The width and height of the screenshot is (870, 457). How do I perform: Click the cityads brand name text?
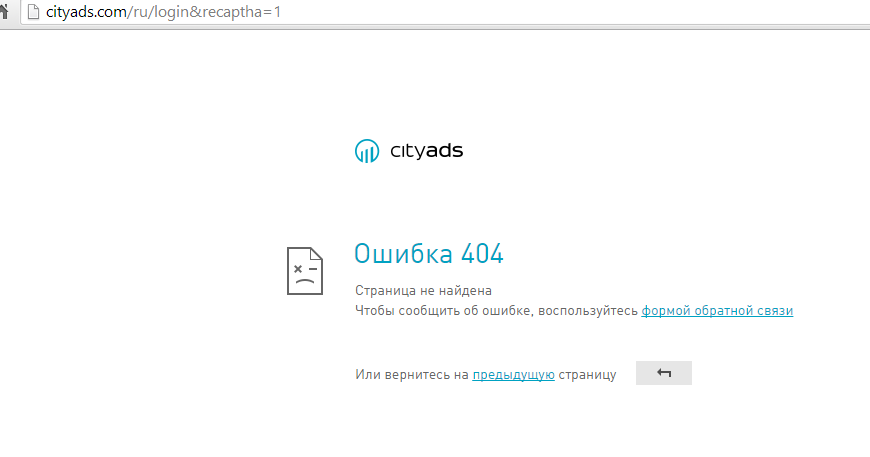click(x=426, y=151)
